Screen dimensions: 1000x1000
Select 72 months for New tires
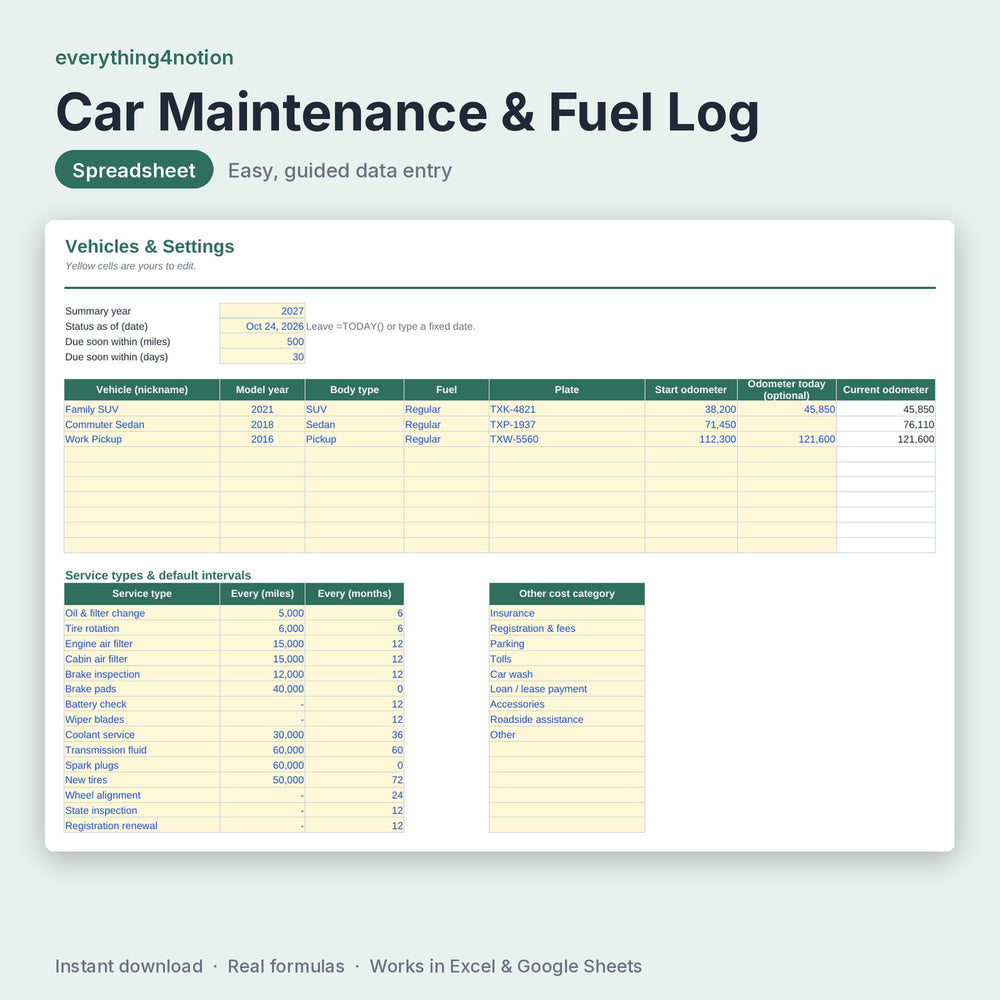point(355,780)
